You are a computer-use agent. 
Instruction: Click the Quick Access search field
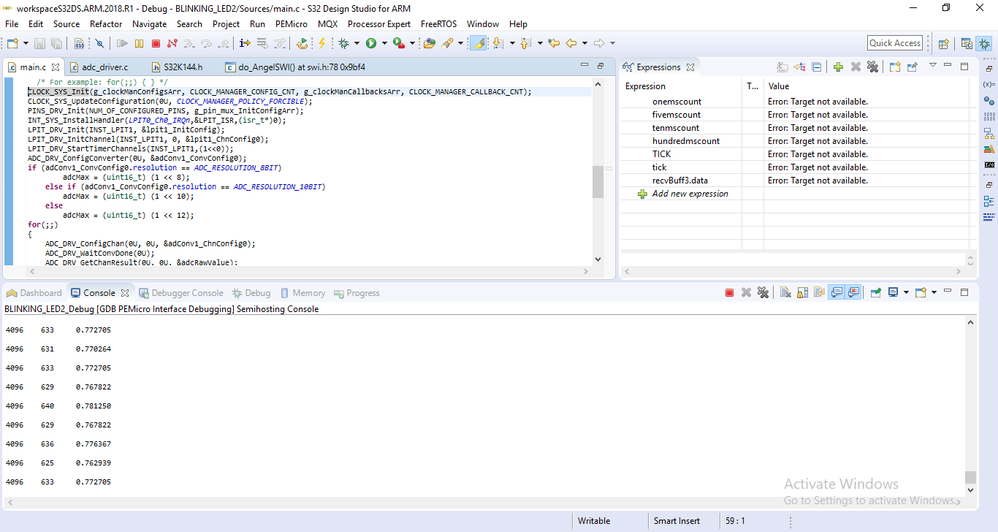pos(894,43)
